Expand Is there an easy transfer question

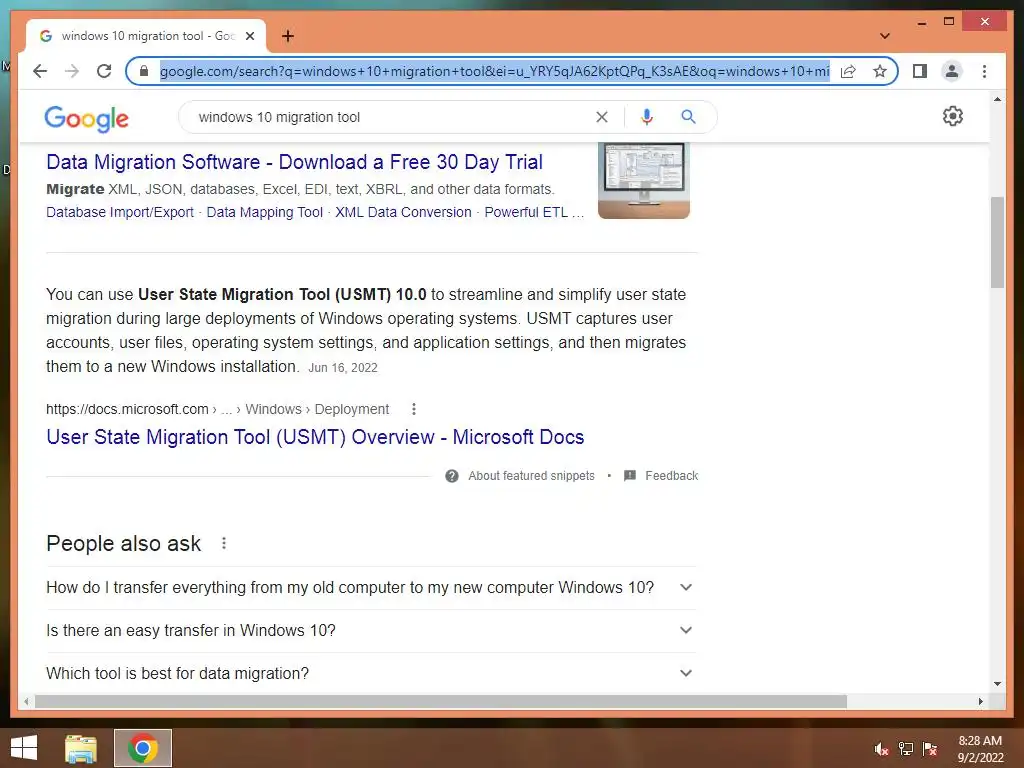pos(371,631)
